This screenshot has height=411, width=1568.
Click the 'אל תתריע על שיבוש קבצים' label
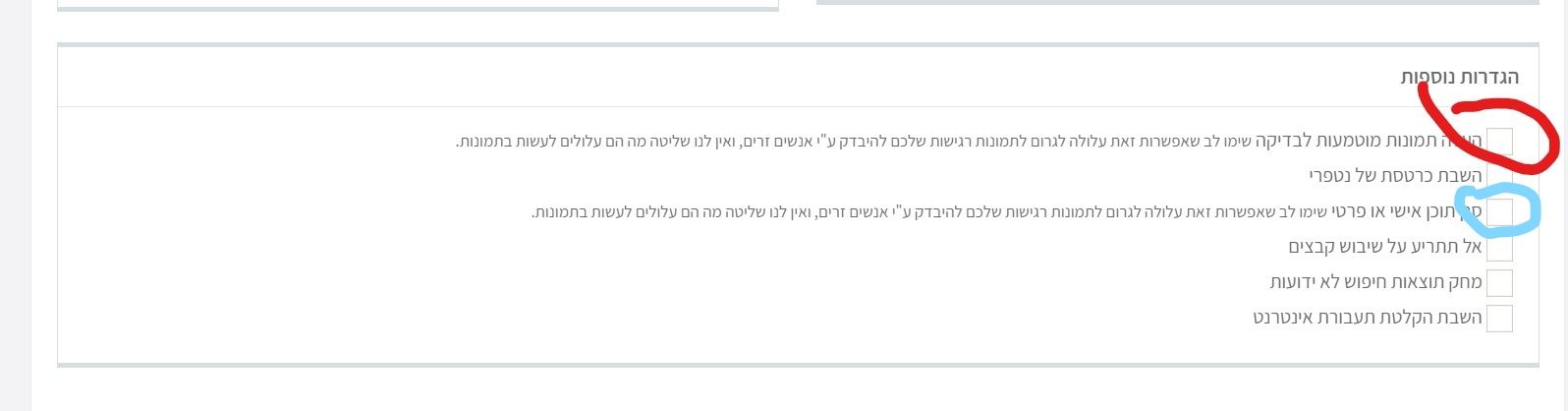(x=1384, y=247)
